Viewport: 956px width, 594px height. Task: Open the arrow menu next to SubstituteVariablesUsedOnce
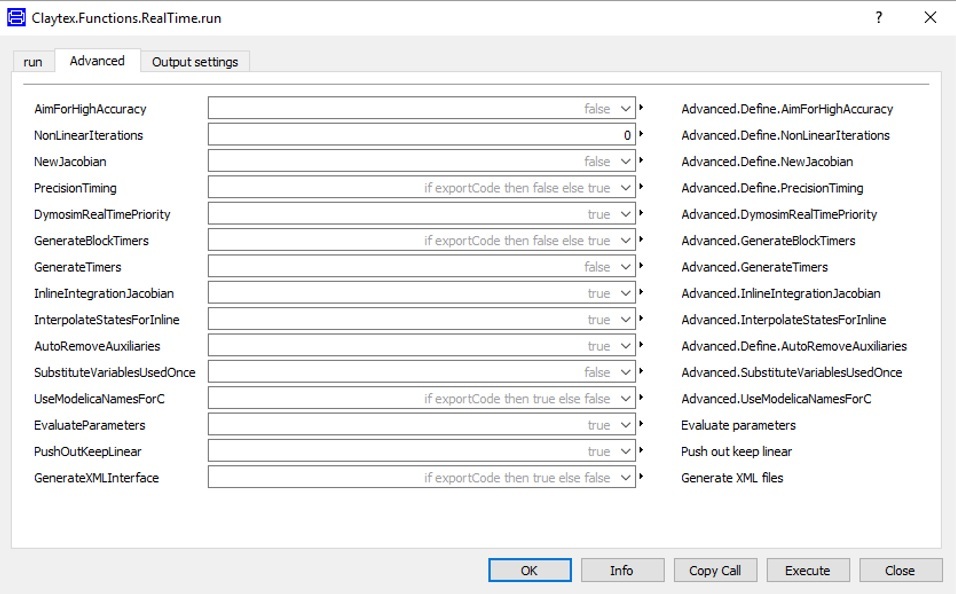point(641,371)
